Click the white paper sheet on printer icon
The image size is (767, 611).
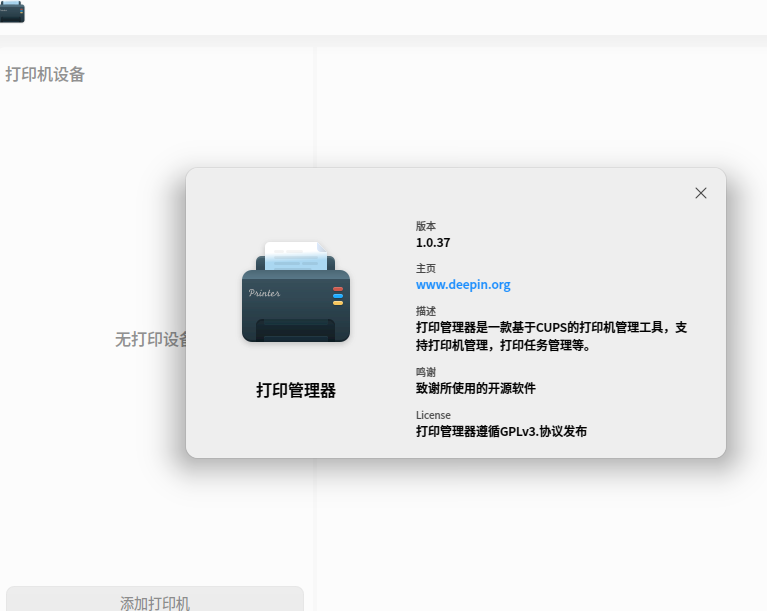pyautogui.click(x=295, y=255)
